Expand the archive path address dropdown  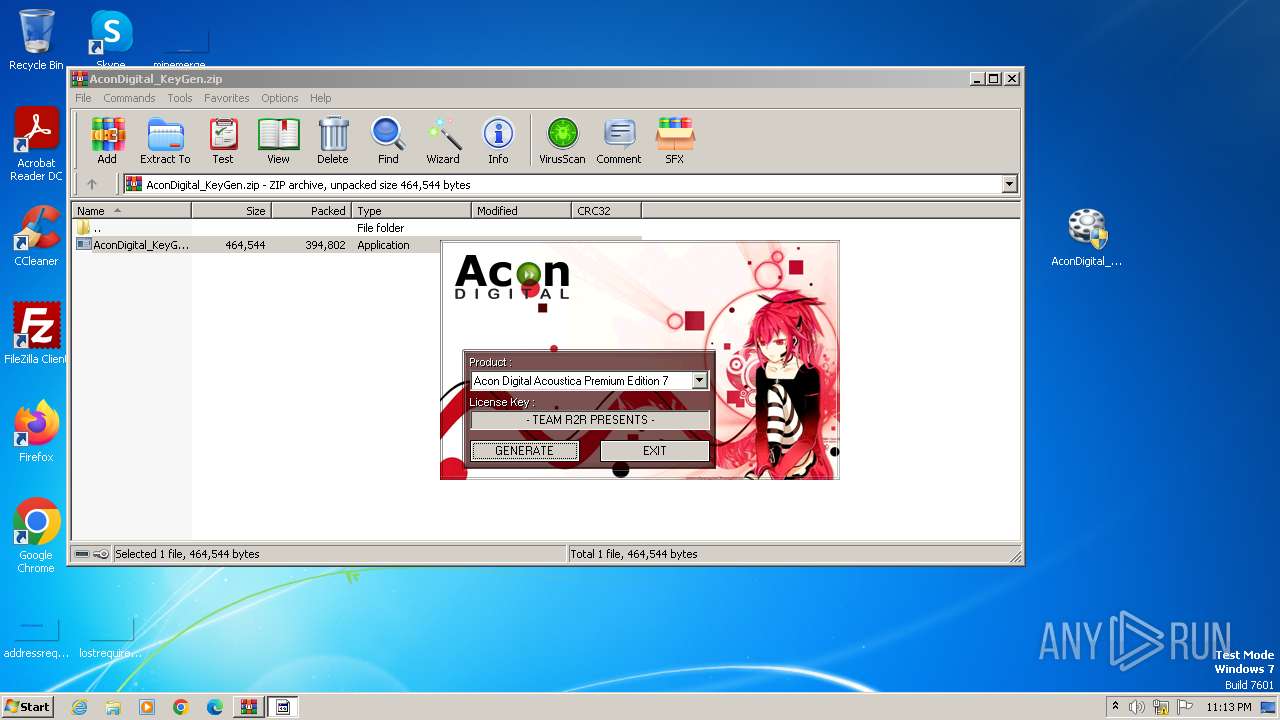pyautogui.click(x=1009, y=184)
